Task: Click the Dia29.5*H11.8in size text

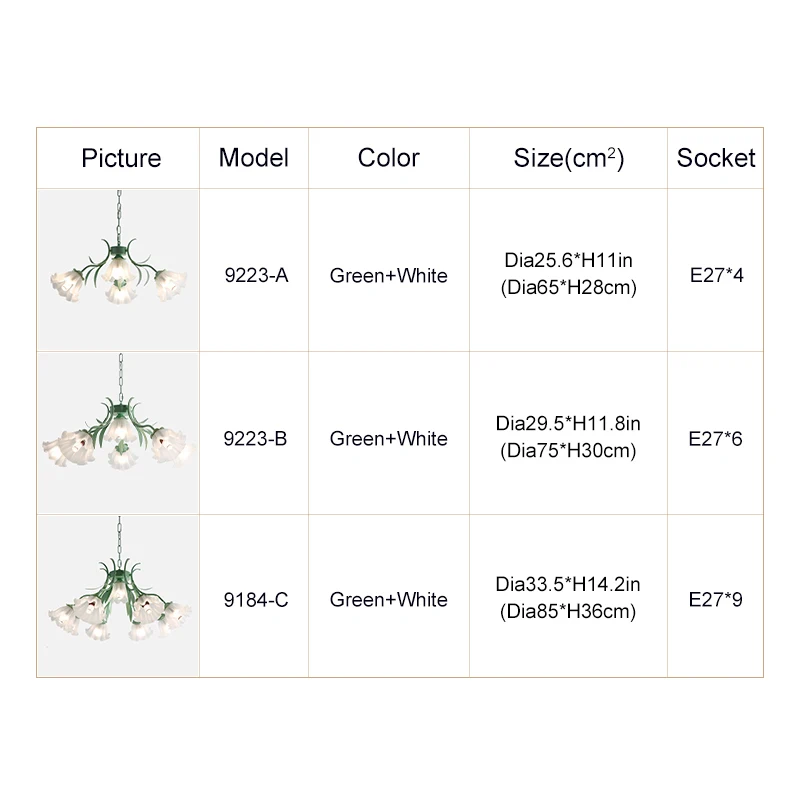Action: 569,424
